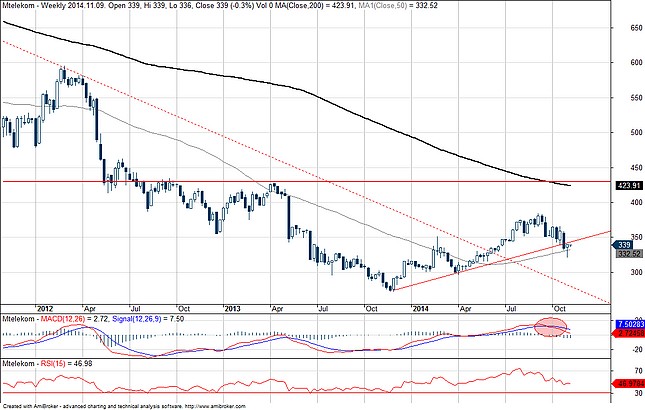The width and height of the screenshot is (645, 410).
Task: Click the 423.91 MA200 price label
Action: 629,186
